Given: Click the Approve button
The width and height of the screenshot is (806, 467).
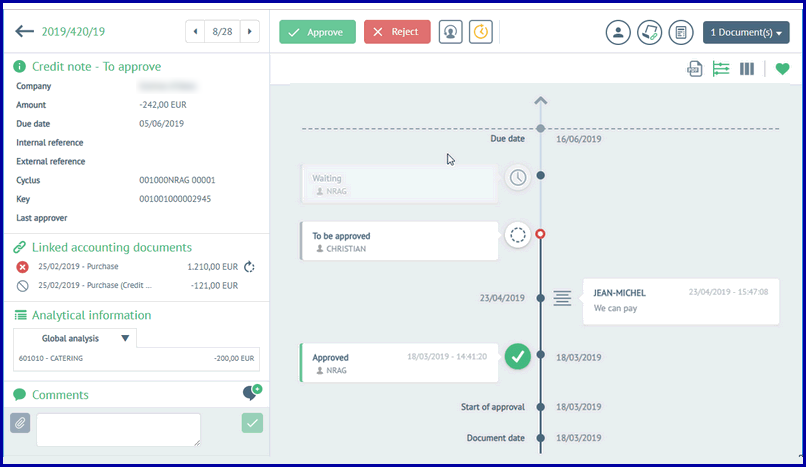Looking at the screenshot, I should coord(317,32).
